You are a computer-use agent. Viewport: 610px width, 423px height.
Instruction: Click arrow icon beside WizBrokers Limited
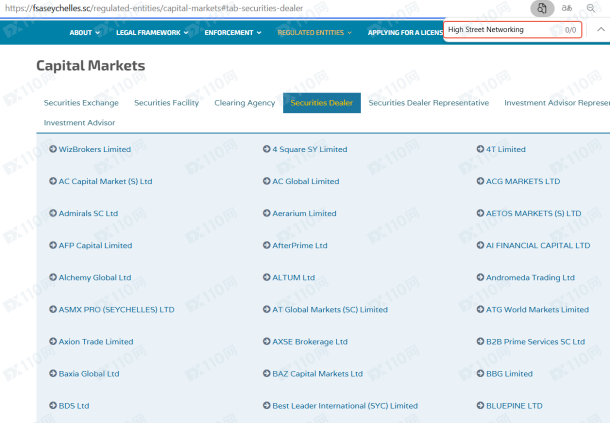pyautogui.click(x=52, y=150)
